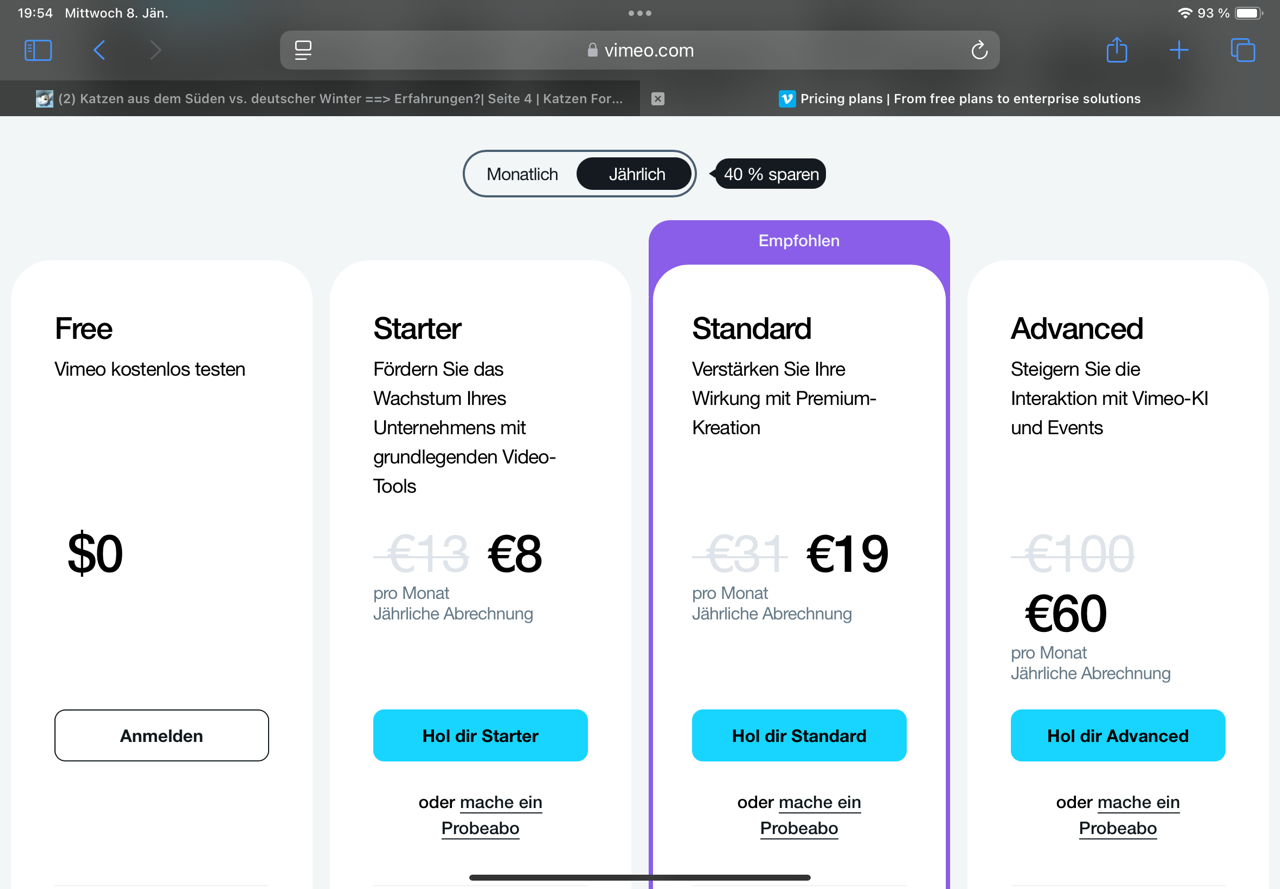Image resolution: width=1280 pixels, height=889 pixels.
Task: Open the share sheet icon
Action: point(1117,50)
